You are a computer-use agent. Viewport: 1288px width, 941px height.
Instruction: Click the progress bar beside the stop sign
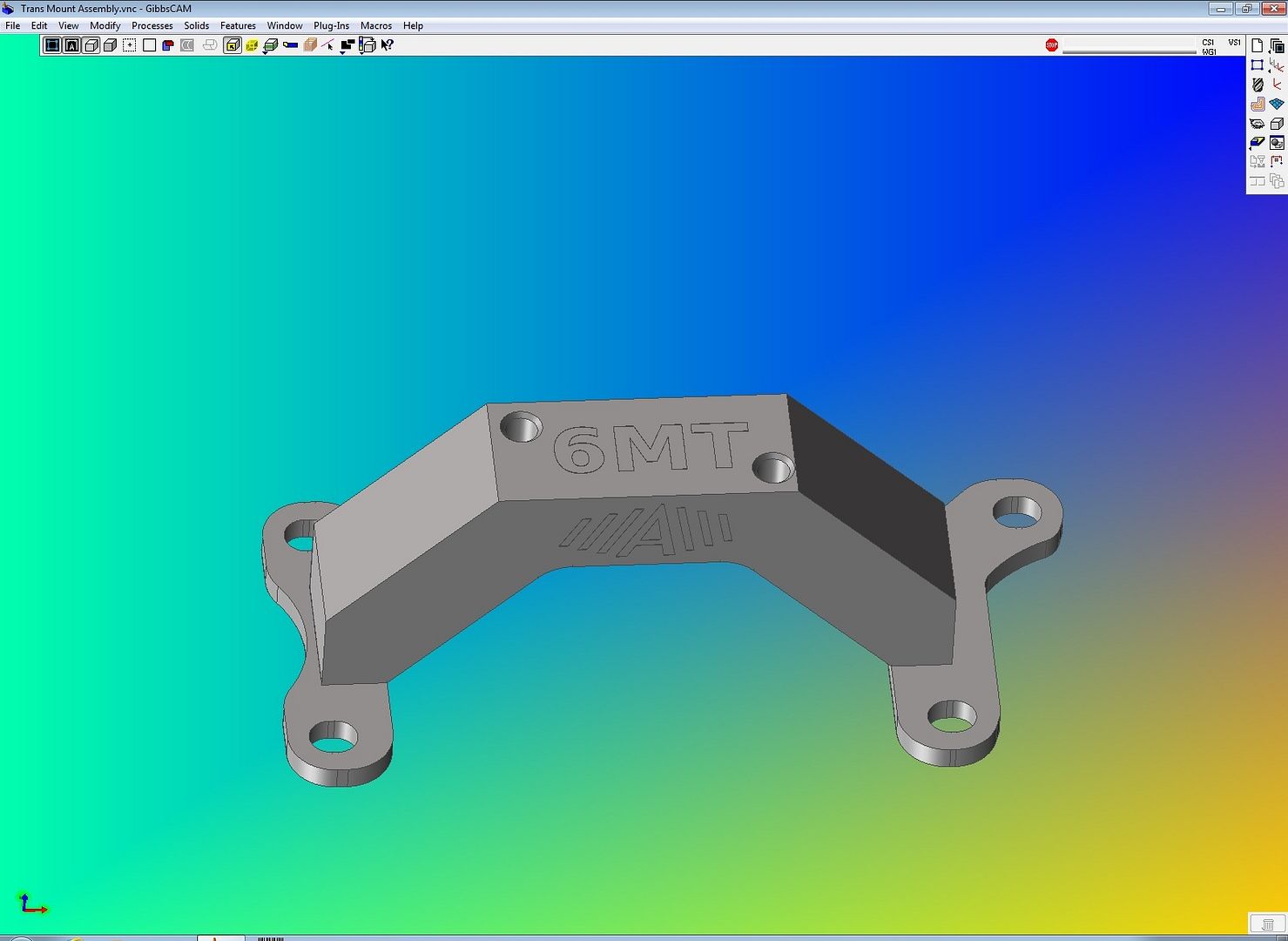(1130, 45)
